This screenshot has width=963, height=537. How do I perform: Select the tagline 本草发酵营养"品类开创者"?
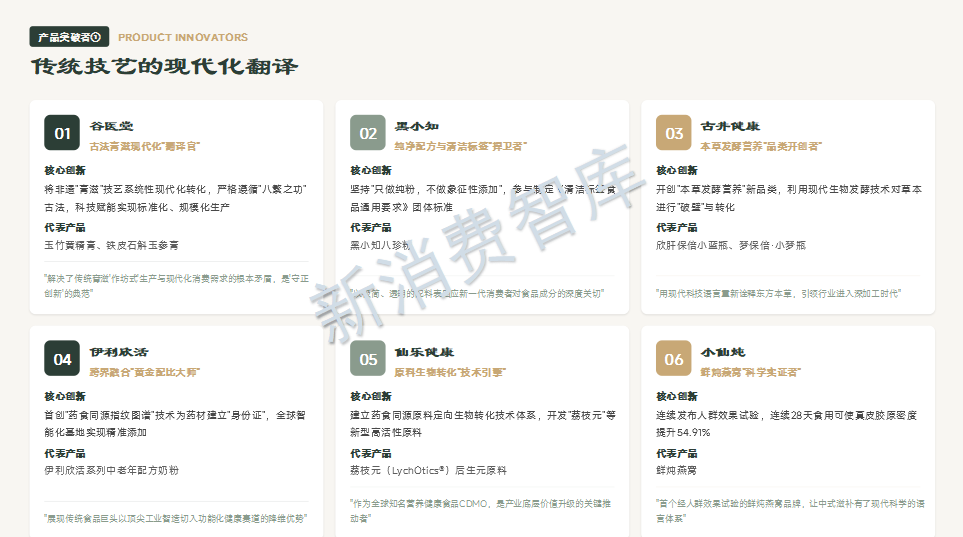click(761, 146)
